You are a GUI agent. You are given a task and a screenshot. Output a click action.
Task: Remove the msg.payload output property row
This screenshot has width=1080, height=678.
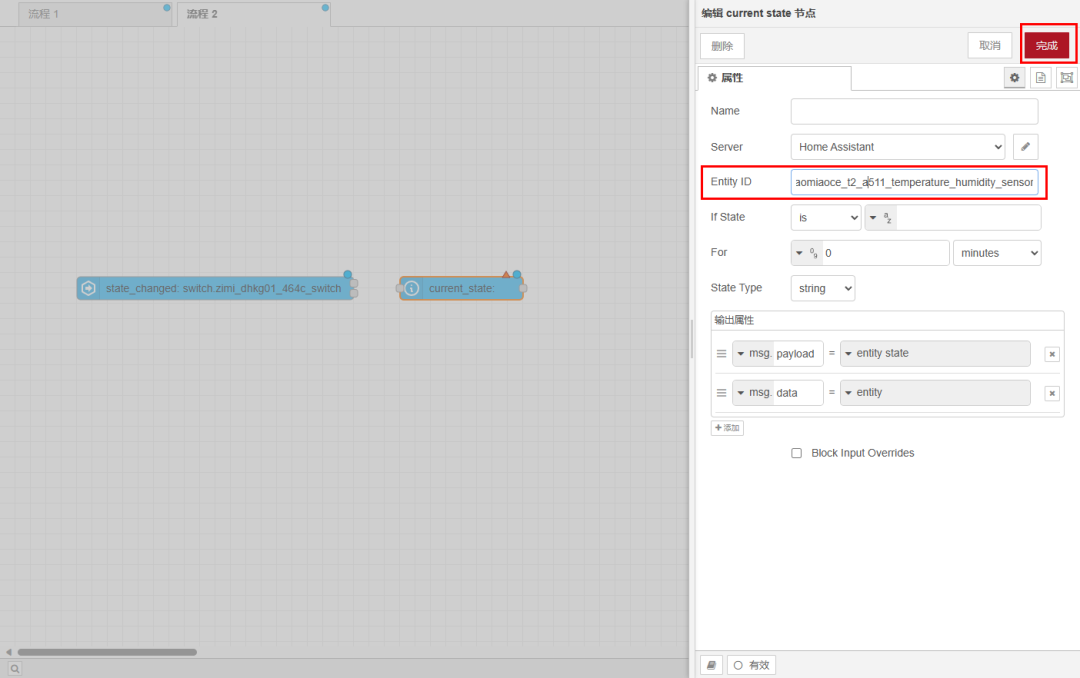pyautogui.click(x=1052, y=354)
